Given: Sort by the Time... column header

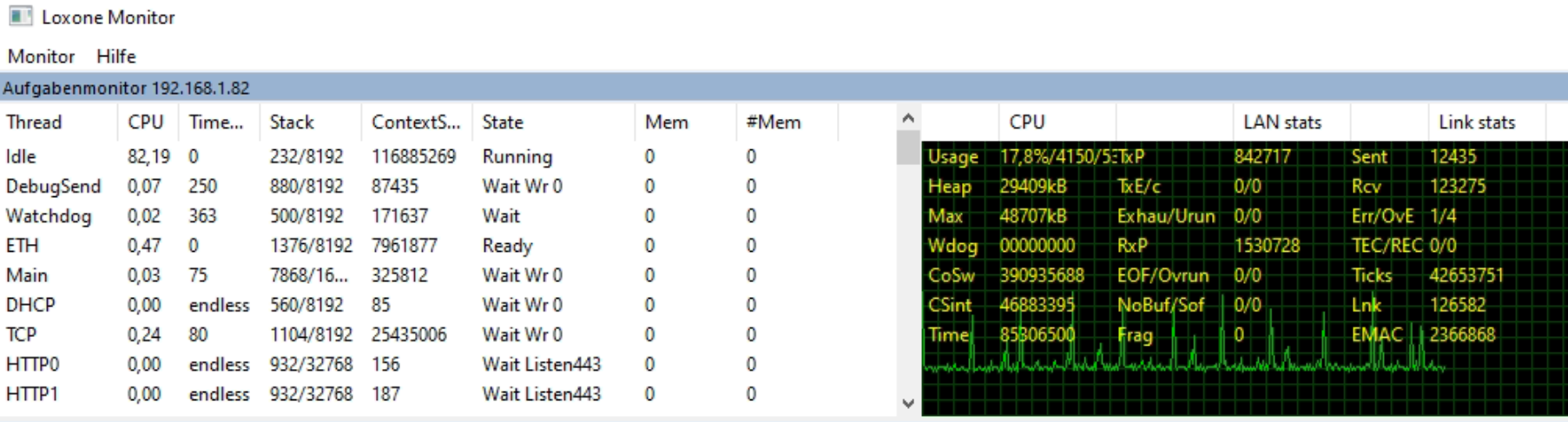Looking at the screenshot, I should tap(219, 122).
